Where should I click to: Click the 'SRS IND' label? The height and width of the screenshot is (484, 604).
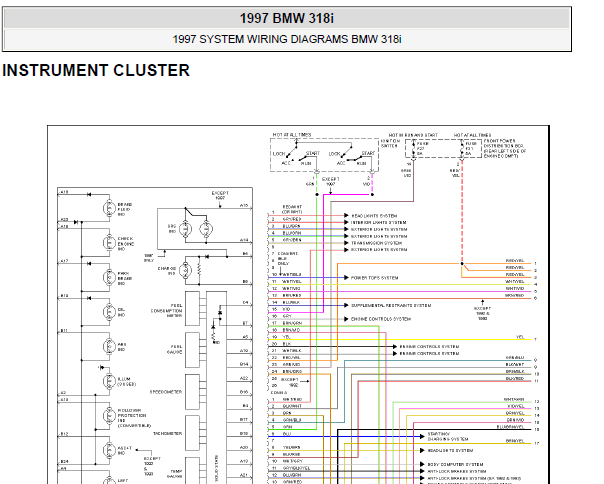pyautogui.click(x=172, y=229)
